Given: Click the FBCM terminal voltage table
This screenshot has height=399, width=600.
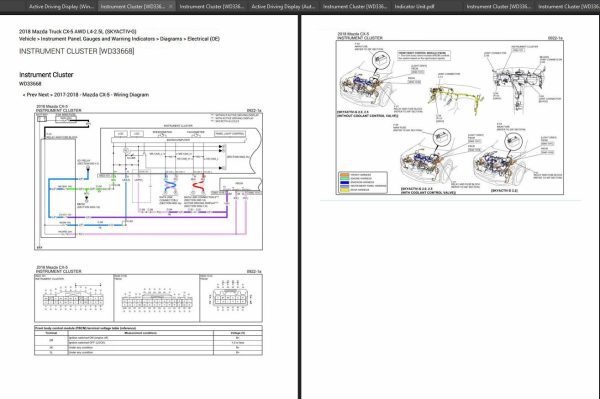Looking at the screenshot, I should 148,340.
